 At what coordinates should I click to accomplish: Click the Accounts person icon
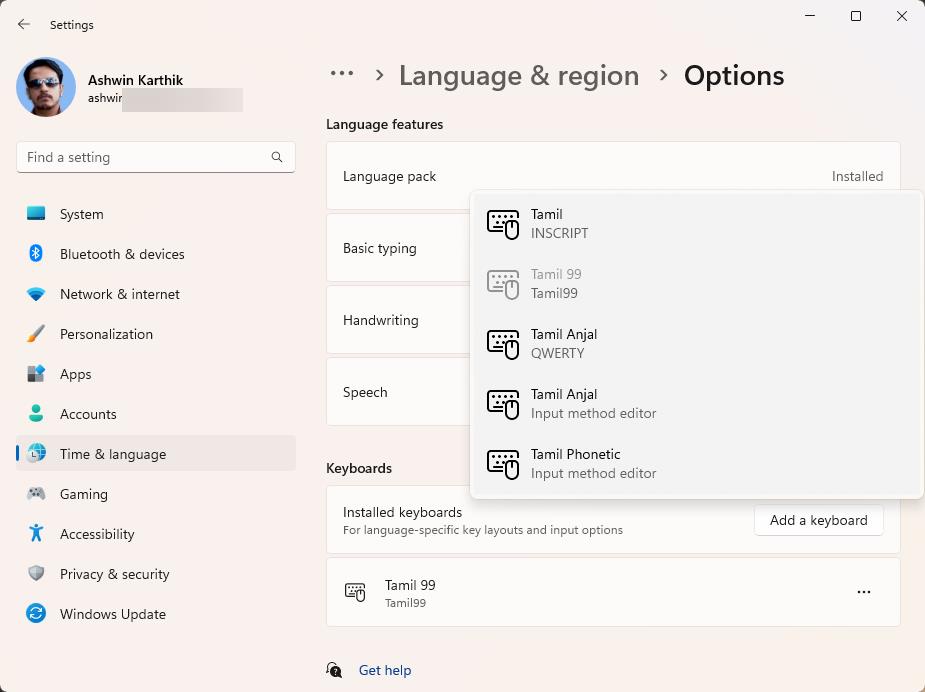[36, 414]
